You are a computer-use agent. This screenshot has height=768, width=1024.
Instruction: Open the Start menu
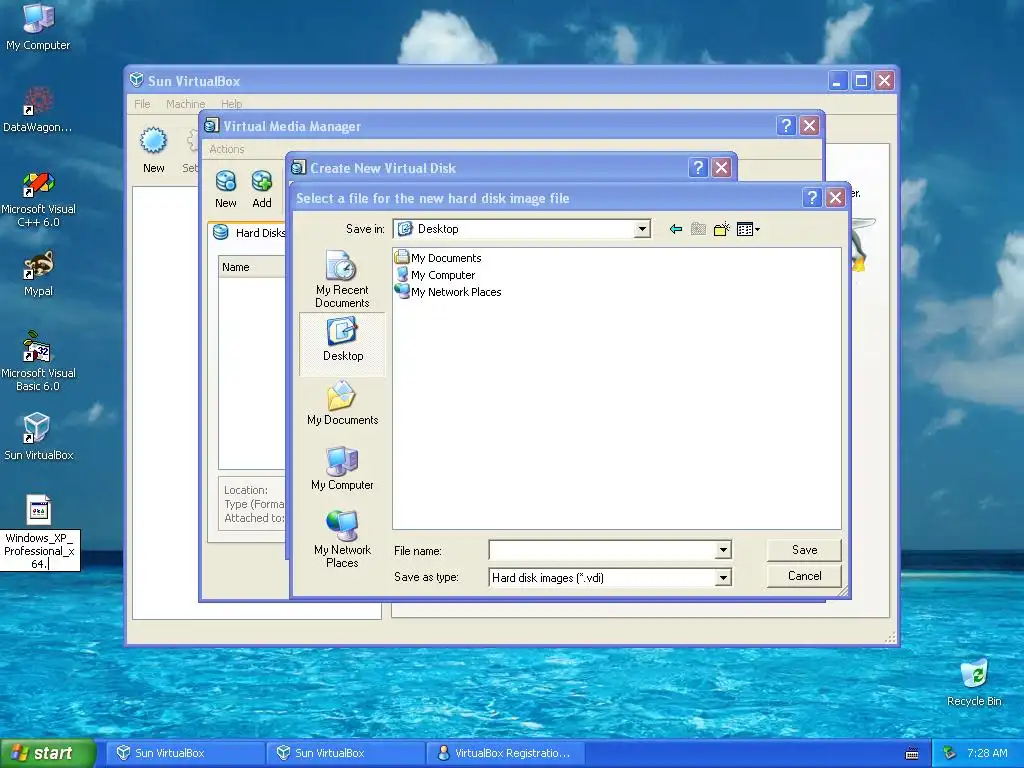pyautogui.click(x=47, y=753)
